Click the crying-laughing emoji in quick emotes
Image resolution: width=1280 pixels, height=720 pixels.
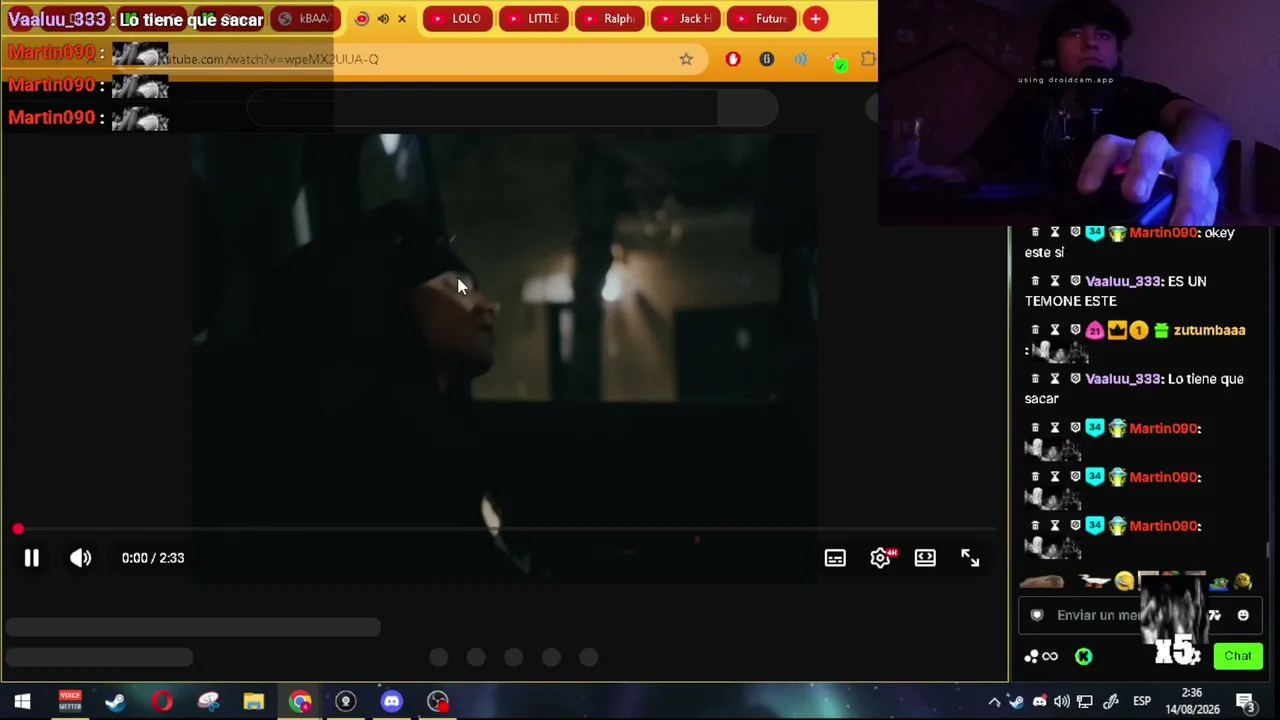pos(1125,581)
